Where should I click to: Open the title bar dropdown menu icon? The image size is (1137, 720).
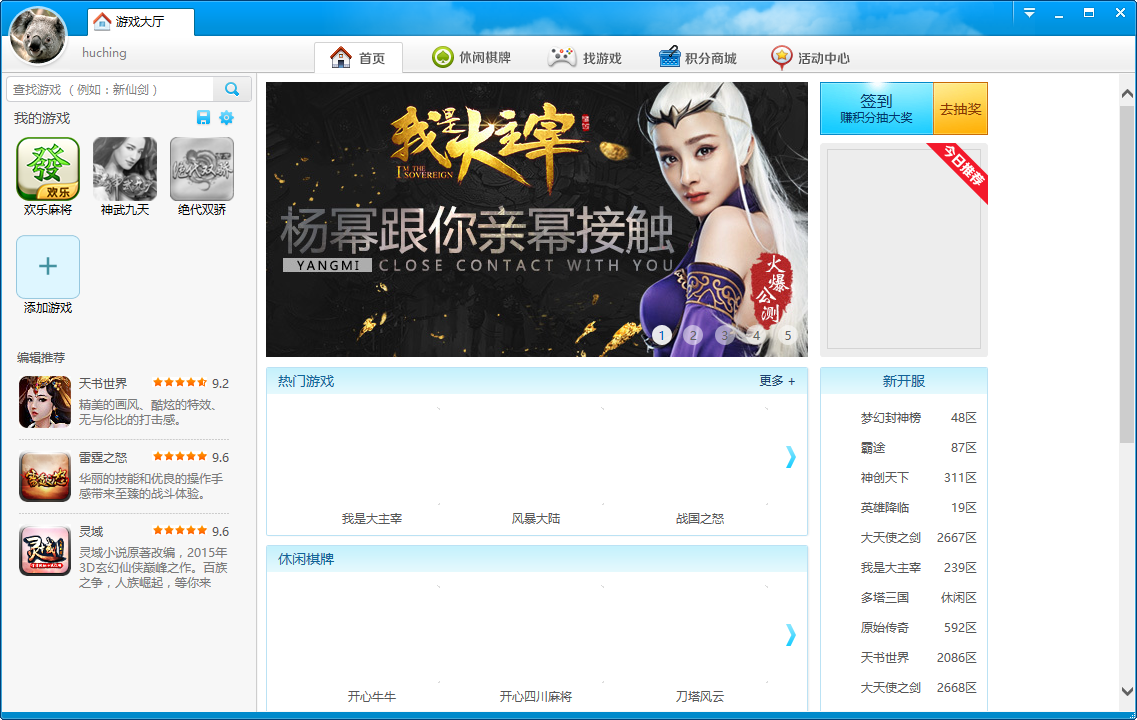point(1029,13)
